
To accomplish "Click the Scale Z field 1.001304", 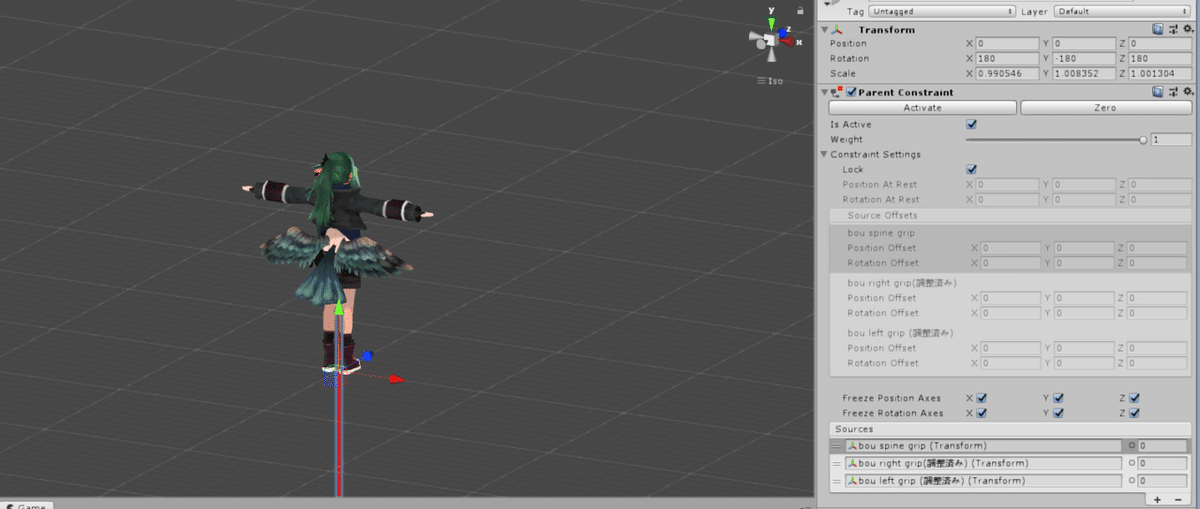I will pyautogui.click(x=1159, y=73).
